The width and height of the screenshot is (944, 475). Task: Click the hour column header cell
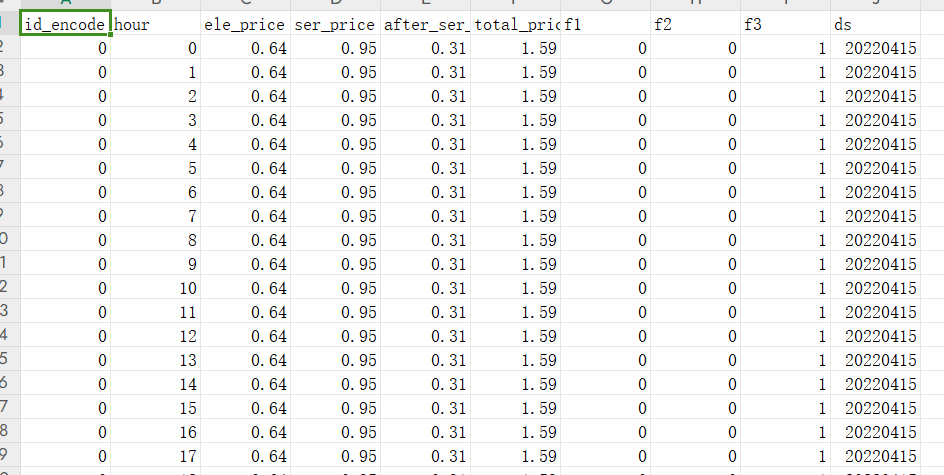(155, 24)
